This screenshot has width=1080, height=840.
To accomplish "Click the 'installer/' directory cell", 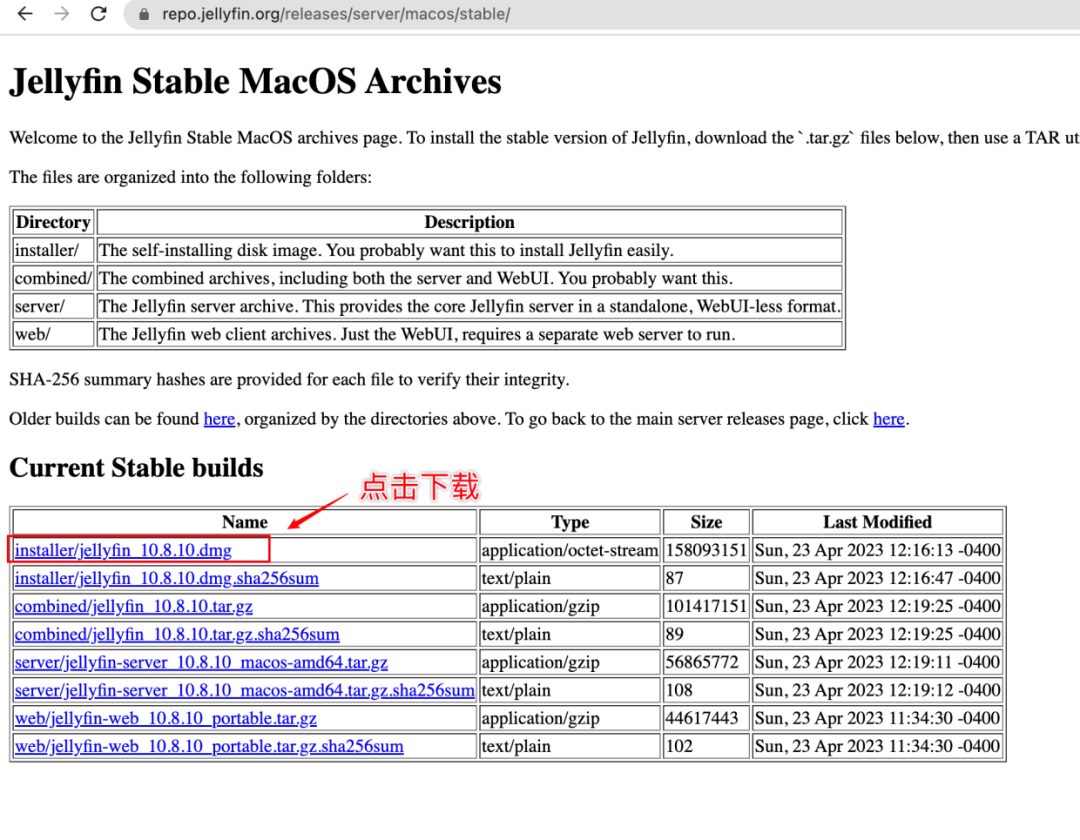I will (x=53, y=250).
